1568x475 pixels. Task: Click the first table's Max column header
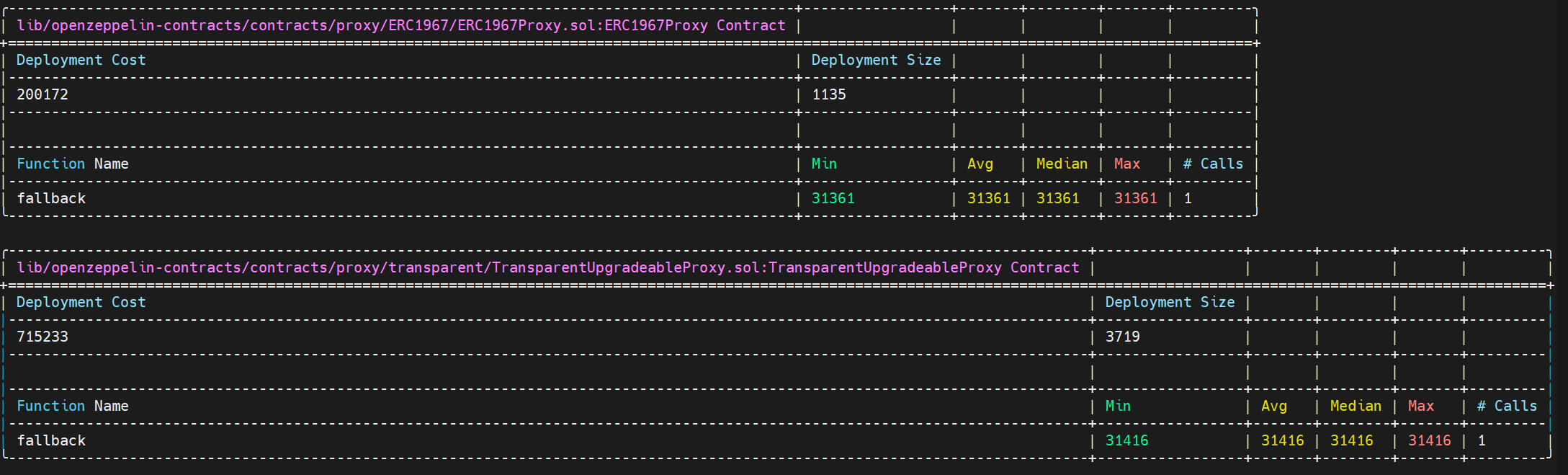pos(1127,164)
